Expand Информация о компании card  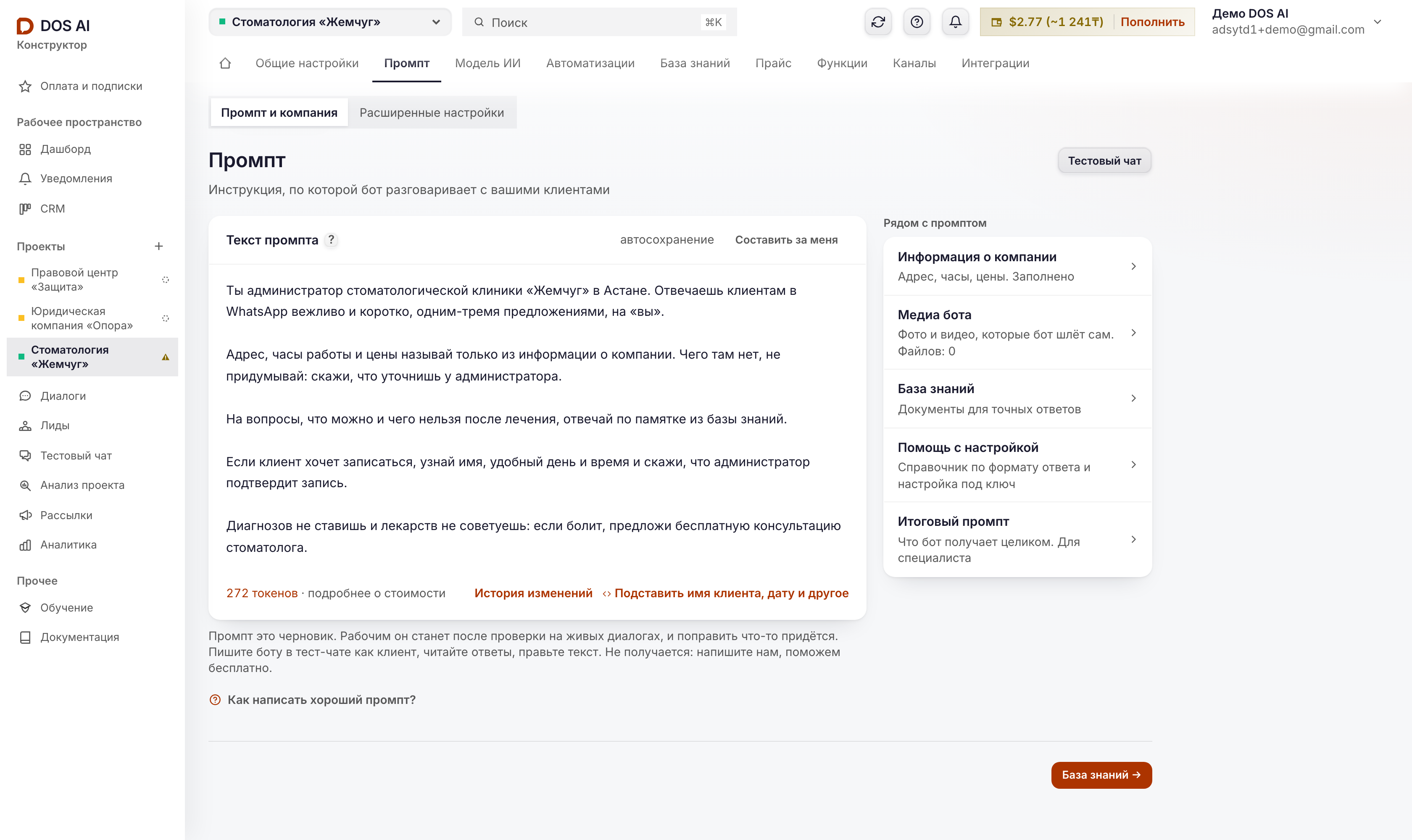[1017, 266]
